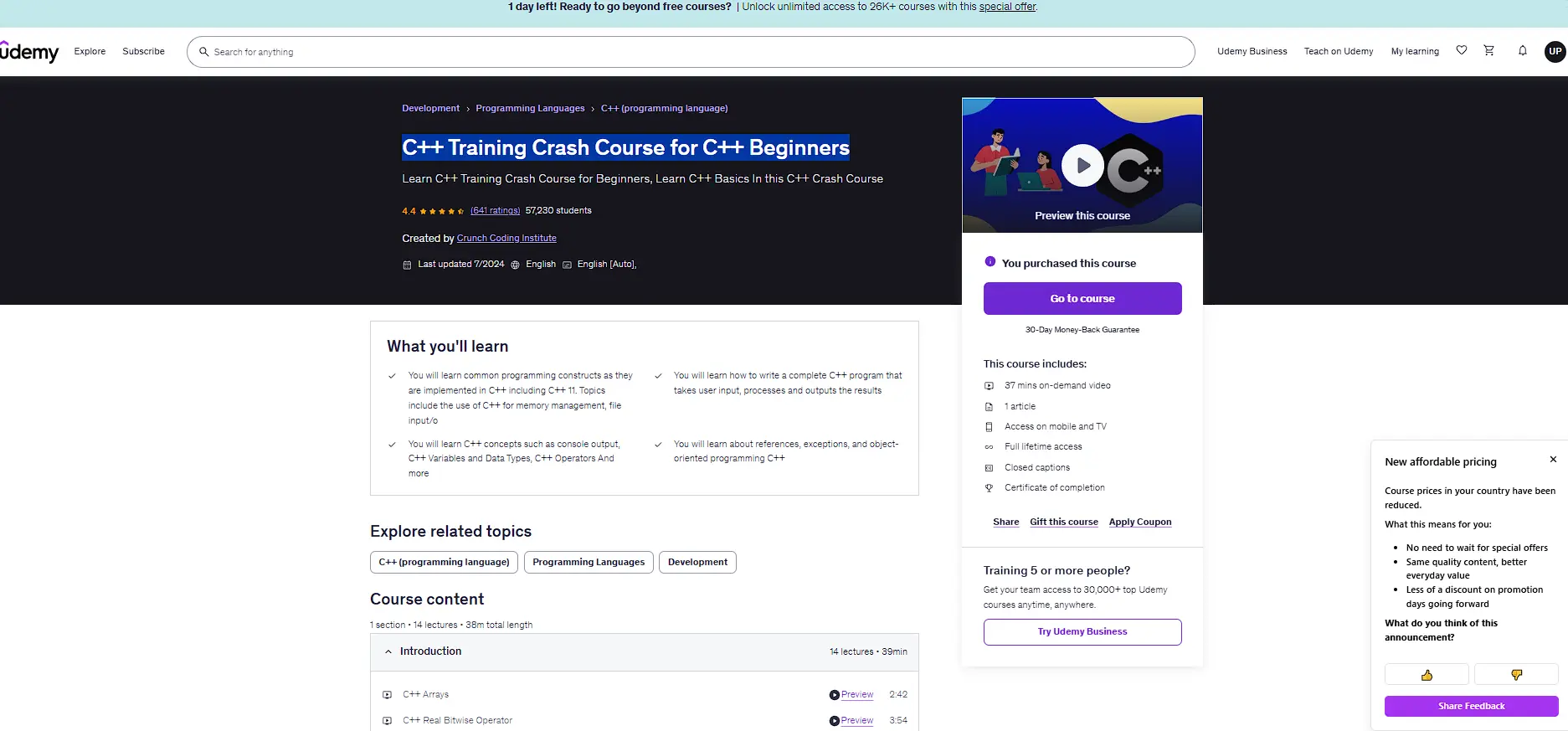This screenshot has width=1568, height=731.
Task: Open Crunch Coding Institute instructor page
Action: (x=506, y=239)
